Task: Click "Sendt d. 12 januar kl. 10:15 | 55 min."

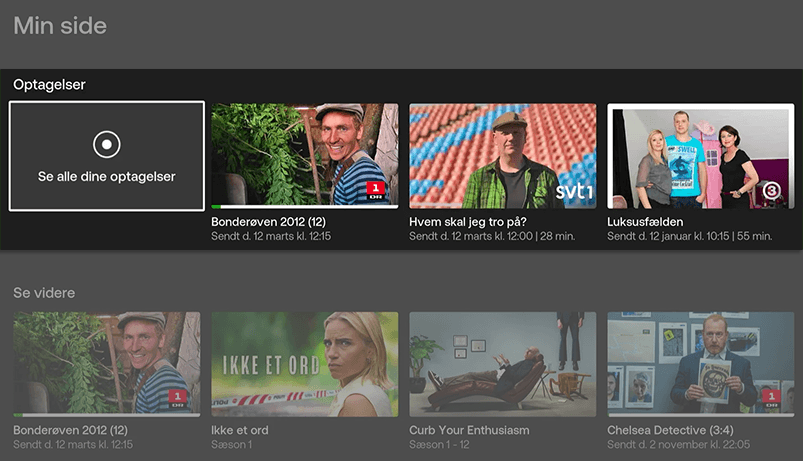Action: (689, 236)
